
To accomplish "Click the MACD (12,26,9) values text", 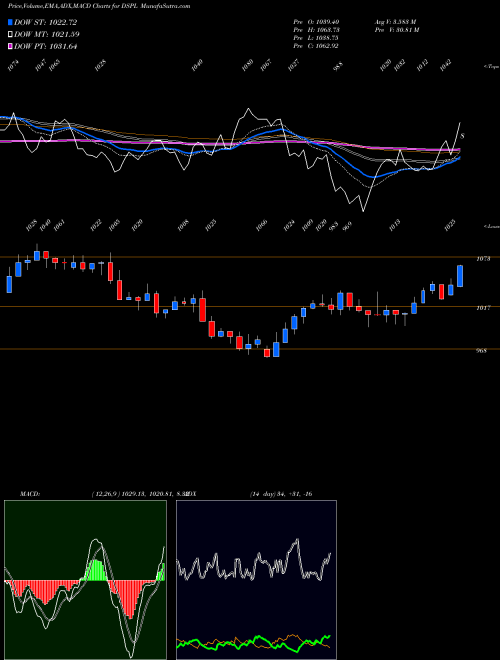I will (x=139, y=494).
